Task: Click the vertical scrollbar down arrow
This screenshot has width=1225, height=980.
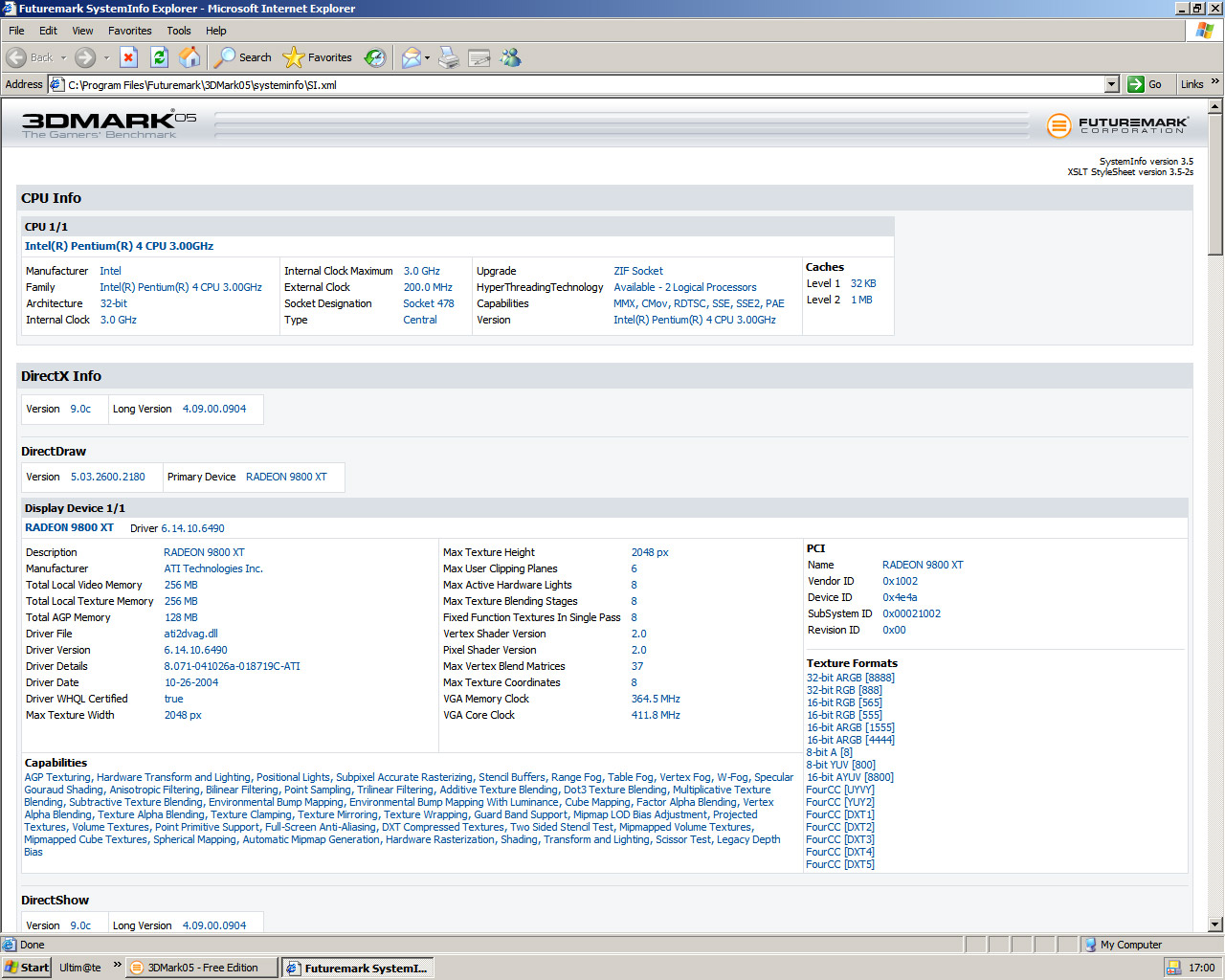Action: [x=1215, y=924]
